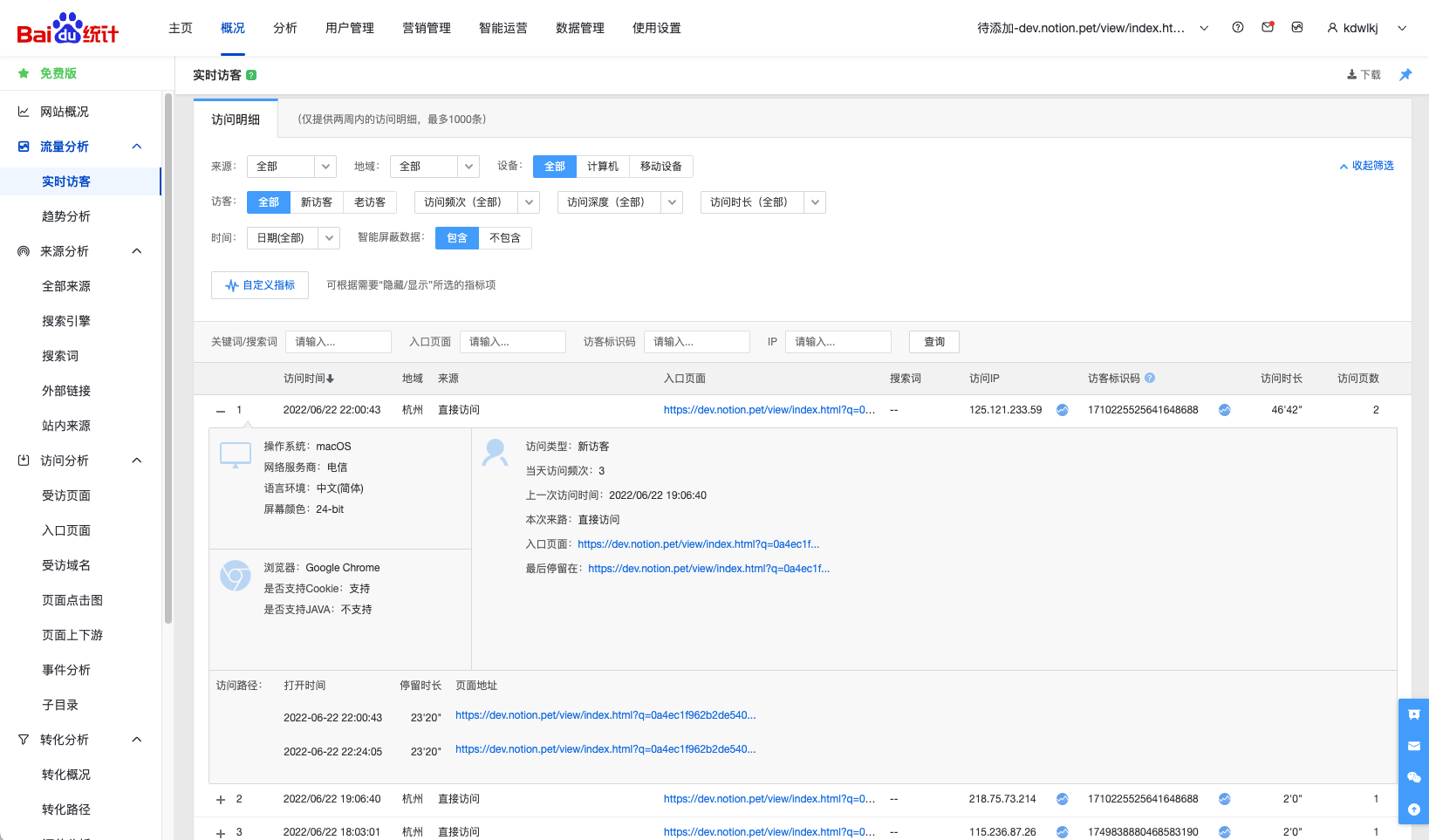Click trend icon beside row 1 visitor ID
Image resolution: width=1429 pixels, height=840 pixels.
[x=1225, y=410]
